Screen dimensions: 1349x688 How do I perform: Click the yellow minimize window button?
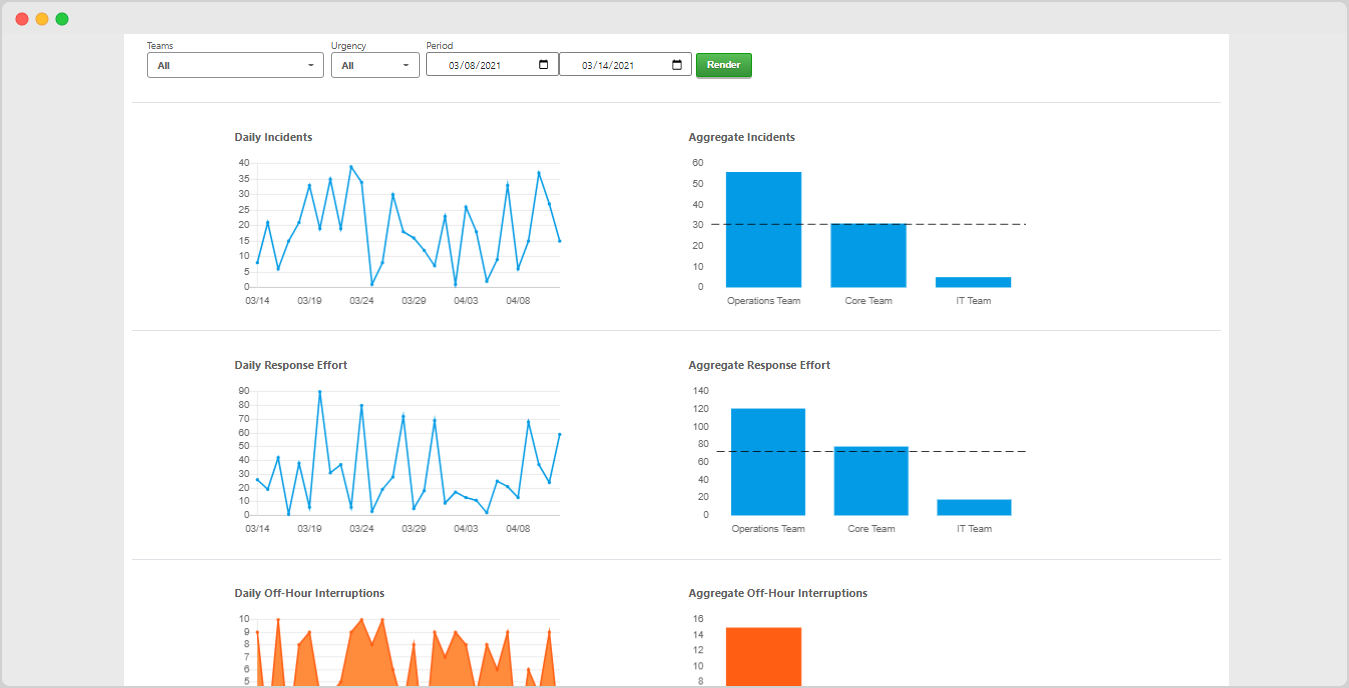[x=42, y=19]
